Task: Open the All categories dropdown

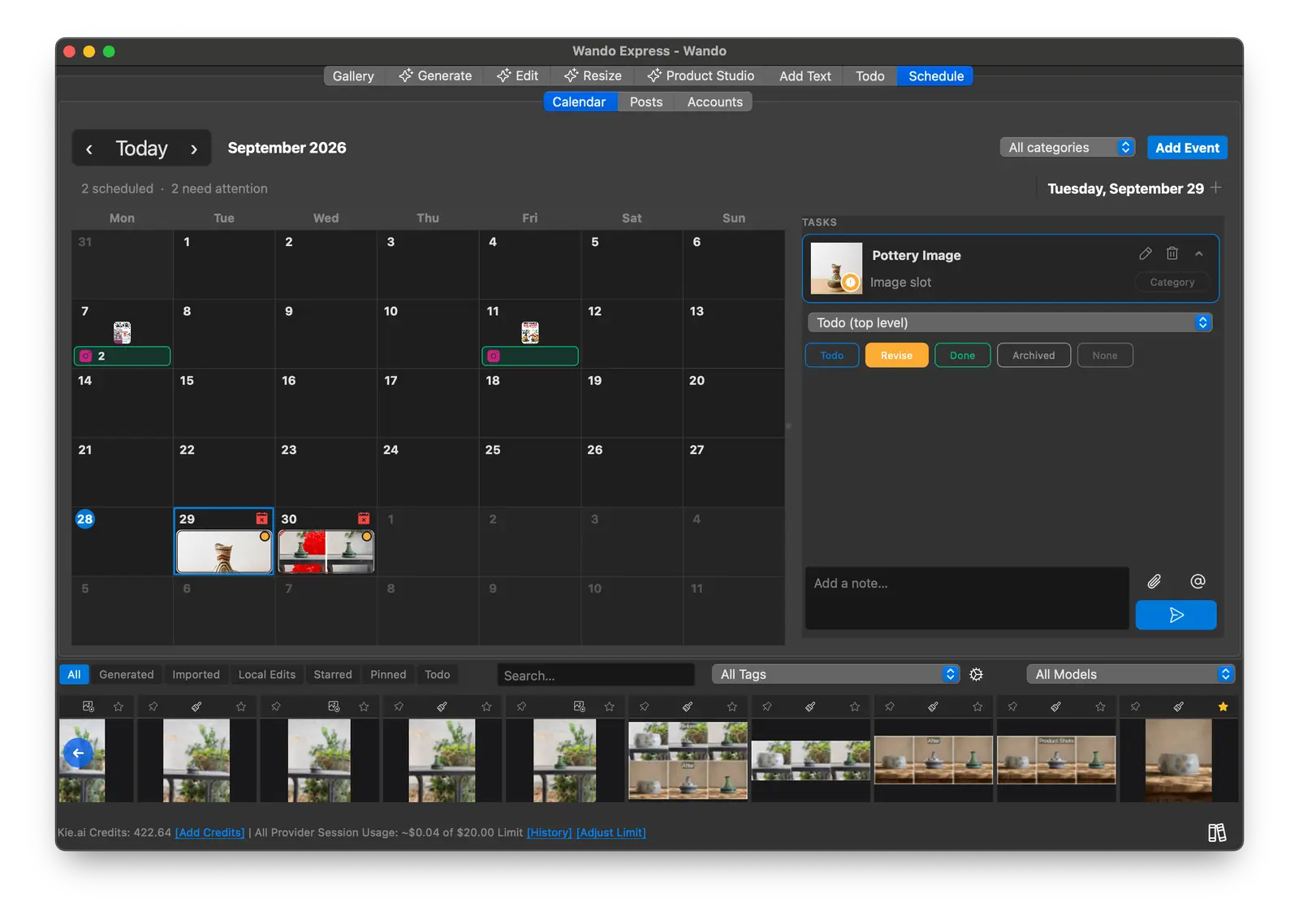Action: pos(1067,148)
